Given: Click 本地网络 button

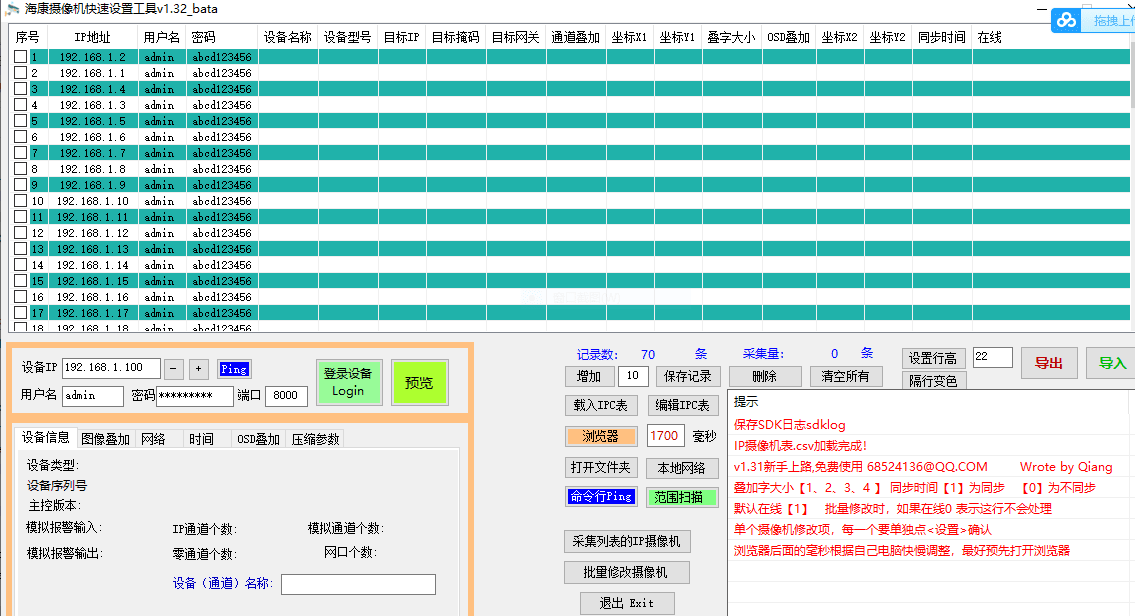Looking at the screenshot, I should (683, 468).
